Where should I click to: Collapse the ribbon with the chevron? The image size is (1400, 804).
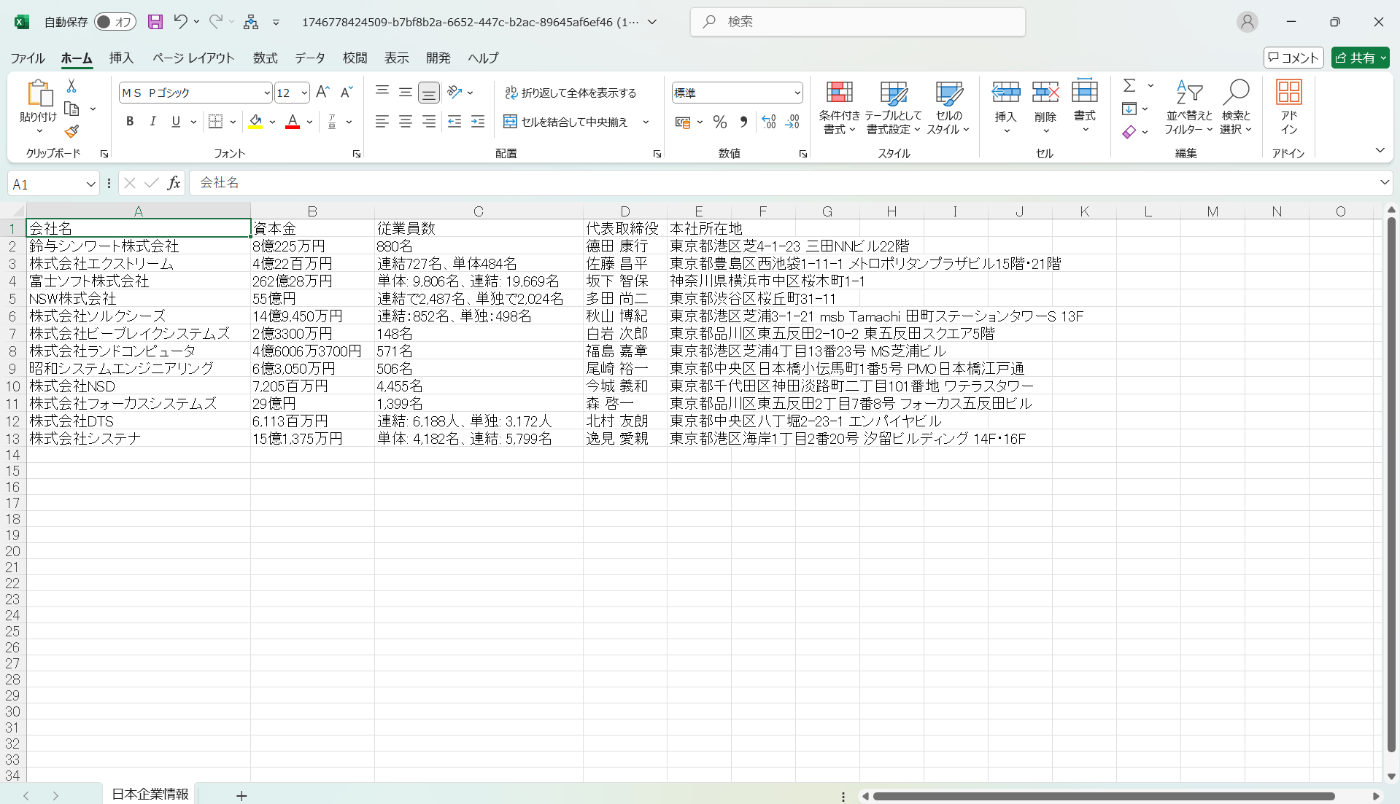[1380, 151]
